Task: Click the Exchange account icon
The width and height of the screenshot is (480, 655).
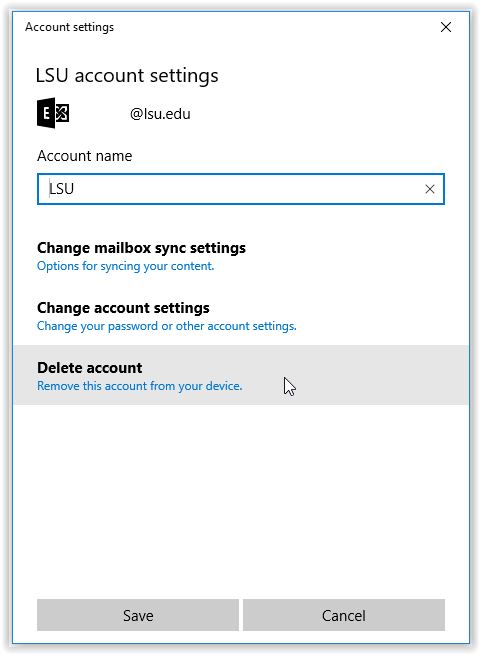Action: tap(53, 113)
